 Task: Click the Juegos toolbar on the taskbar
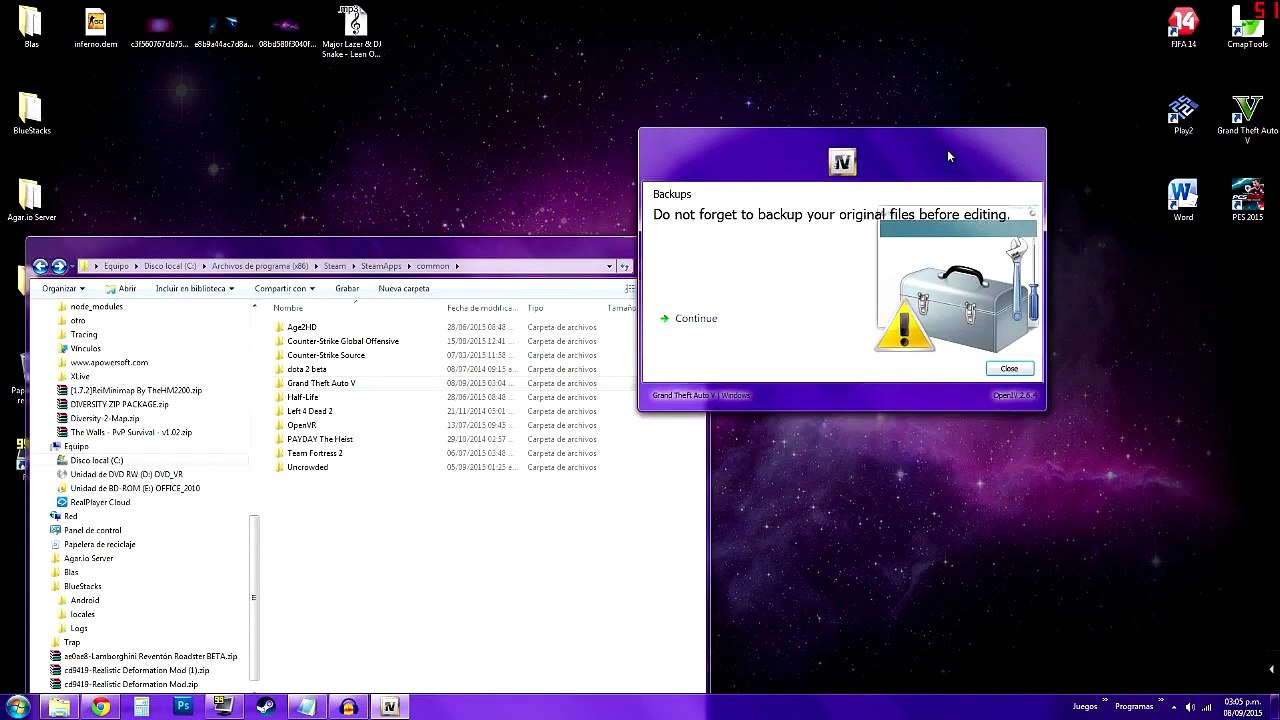(1085, 707)
